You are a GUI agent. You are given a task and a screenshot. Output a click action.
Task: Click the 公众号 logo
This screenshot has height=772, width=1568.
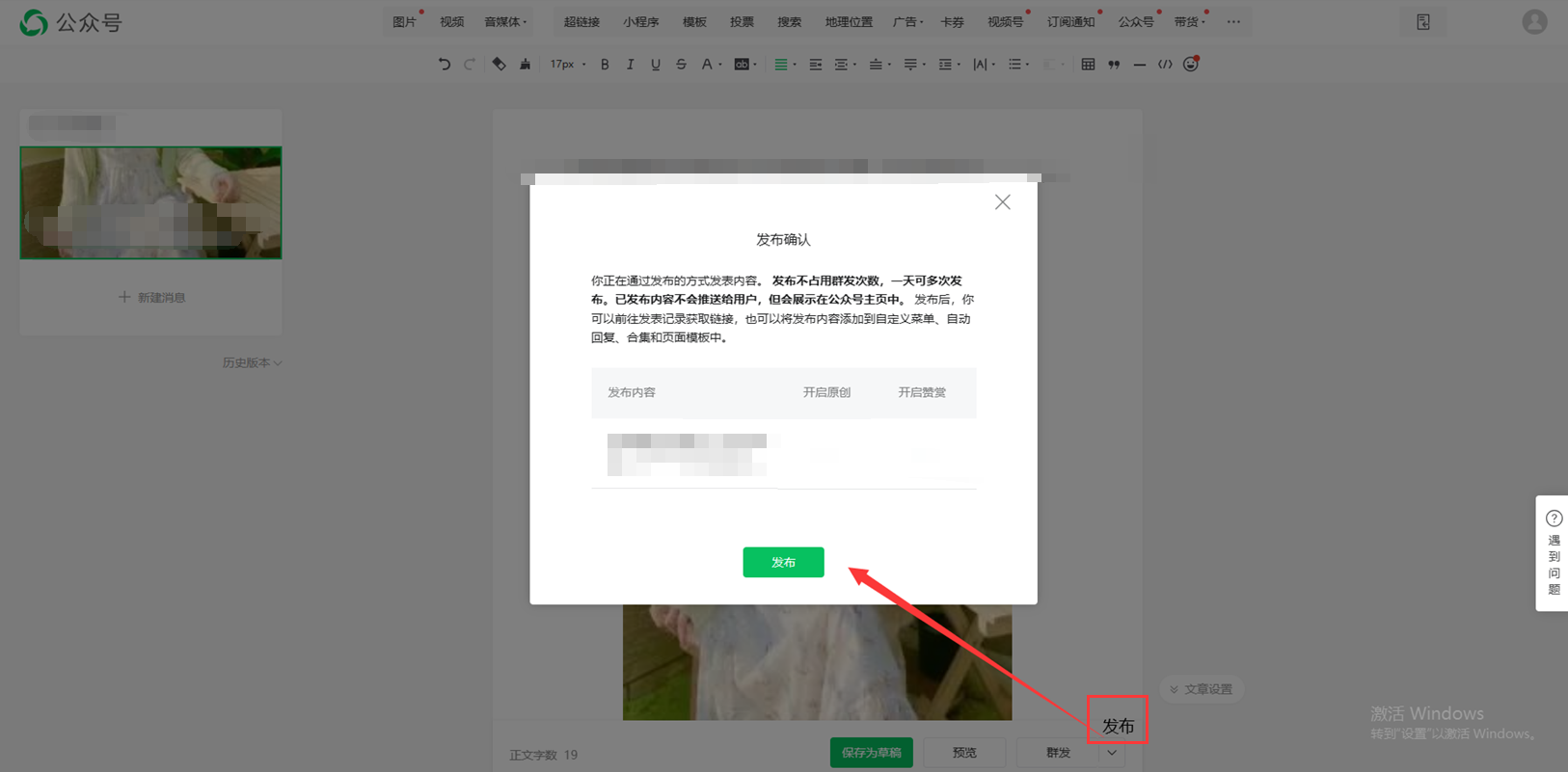(71, 22)
